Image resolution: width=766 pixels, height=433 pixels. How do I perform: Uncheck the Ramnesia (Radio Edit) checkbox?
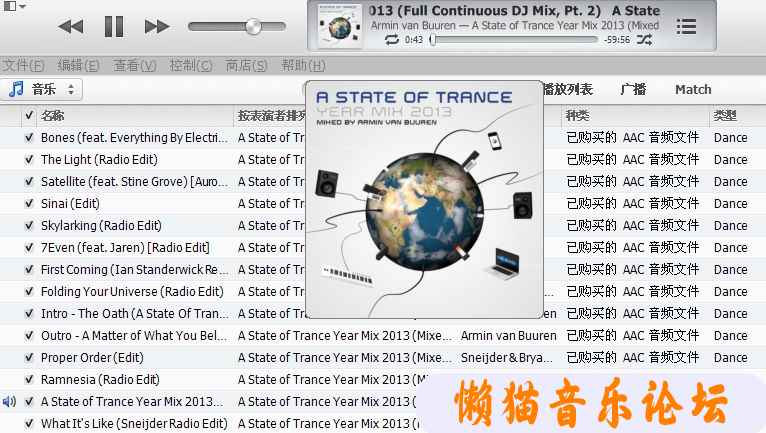click(29, 380)
